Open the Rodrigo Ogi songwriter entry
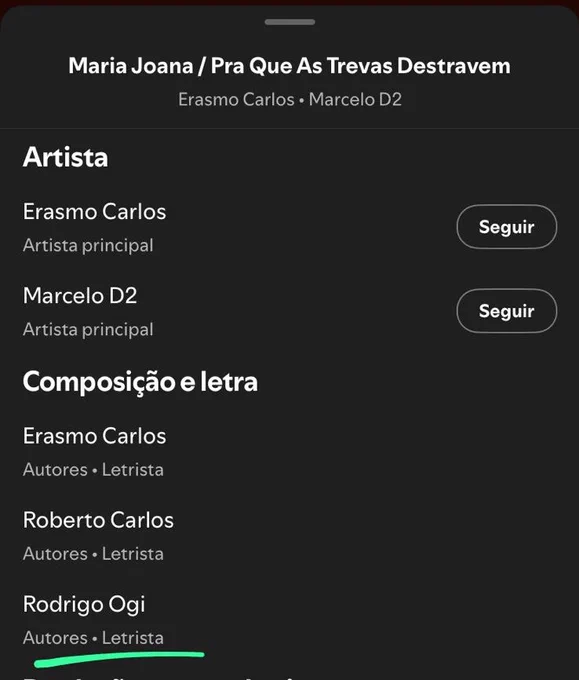579x680 pixels. tap(84, 605)
